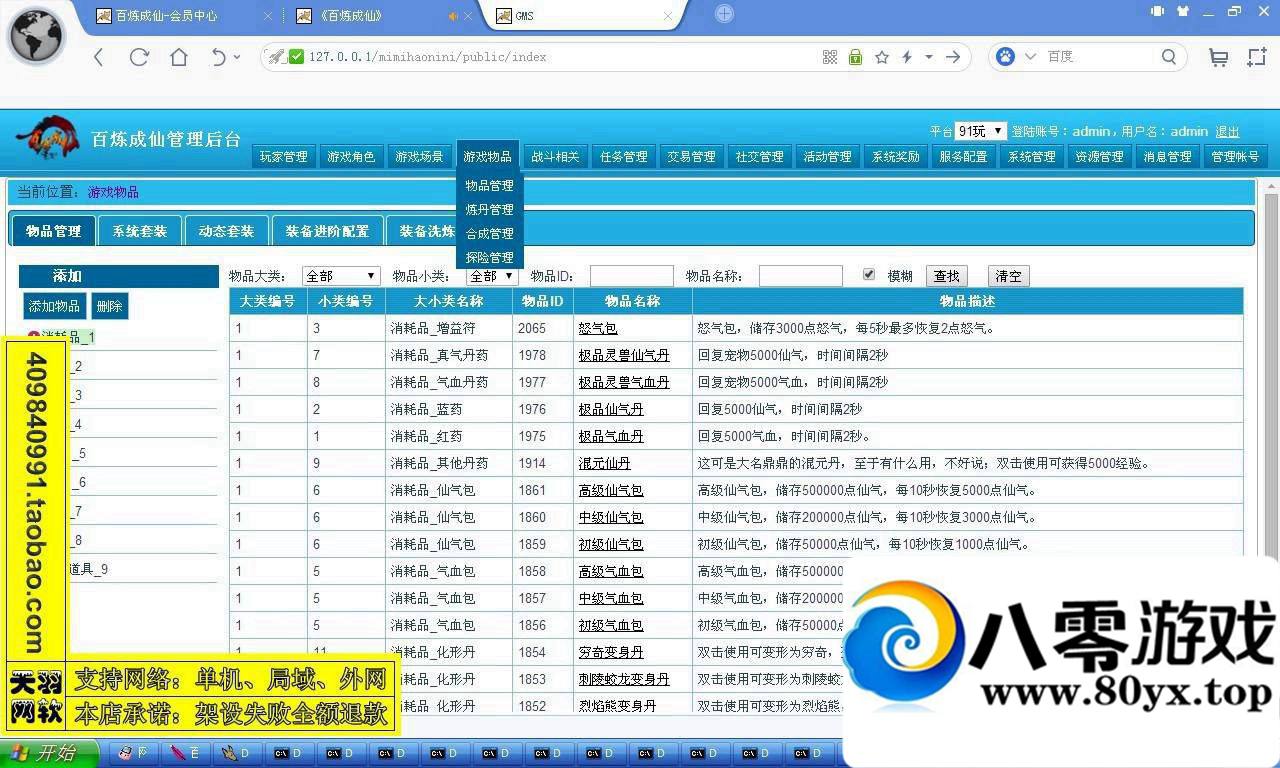Click the 添加物品 button
Screen dimensions: 1280x768
pos(54,306)
